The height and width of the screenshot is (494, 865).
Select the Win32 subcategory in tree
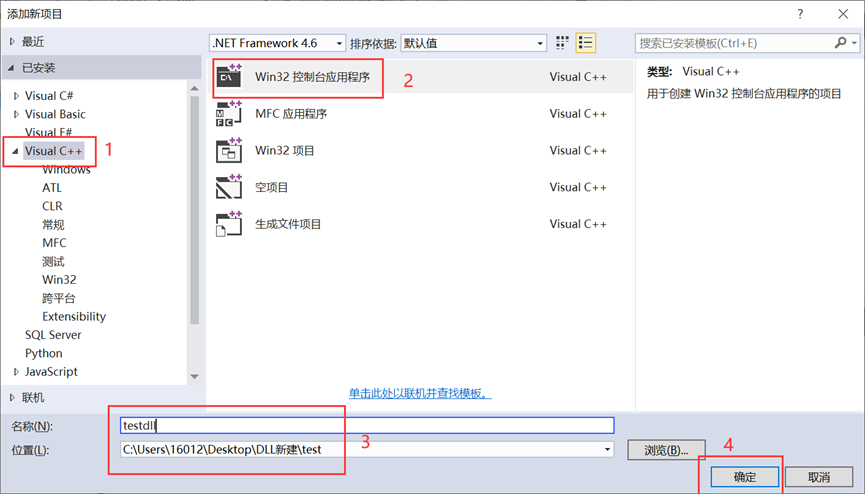59,280
